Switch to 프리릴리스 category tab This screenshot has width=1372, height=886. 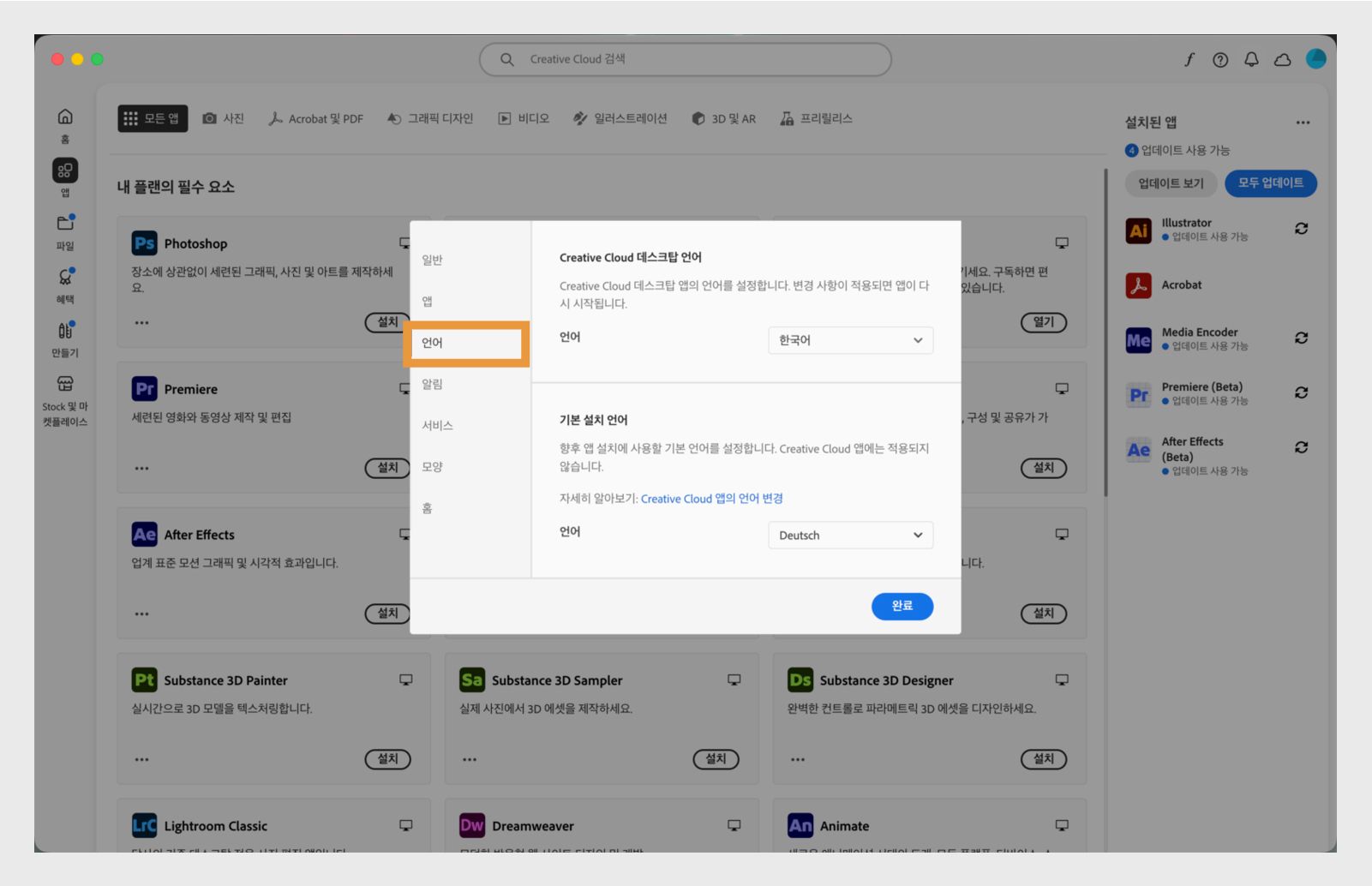click(x=817, y=118)
